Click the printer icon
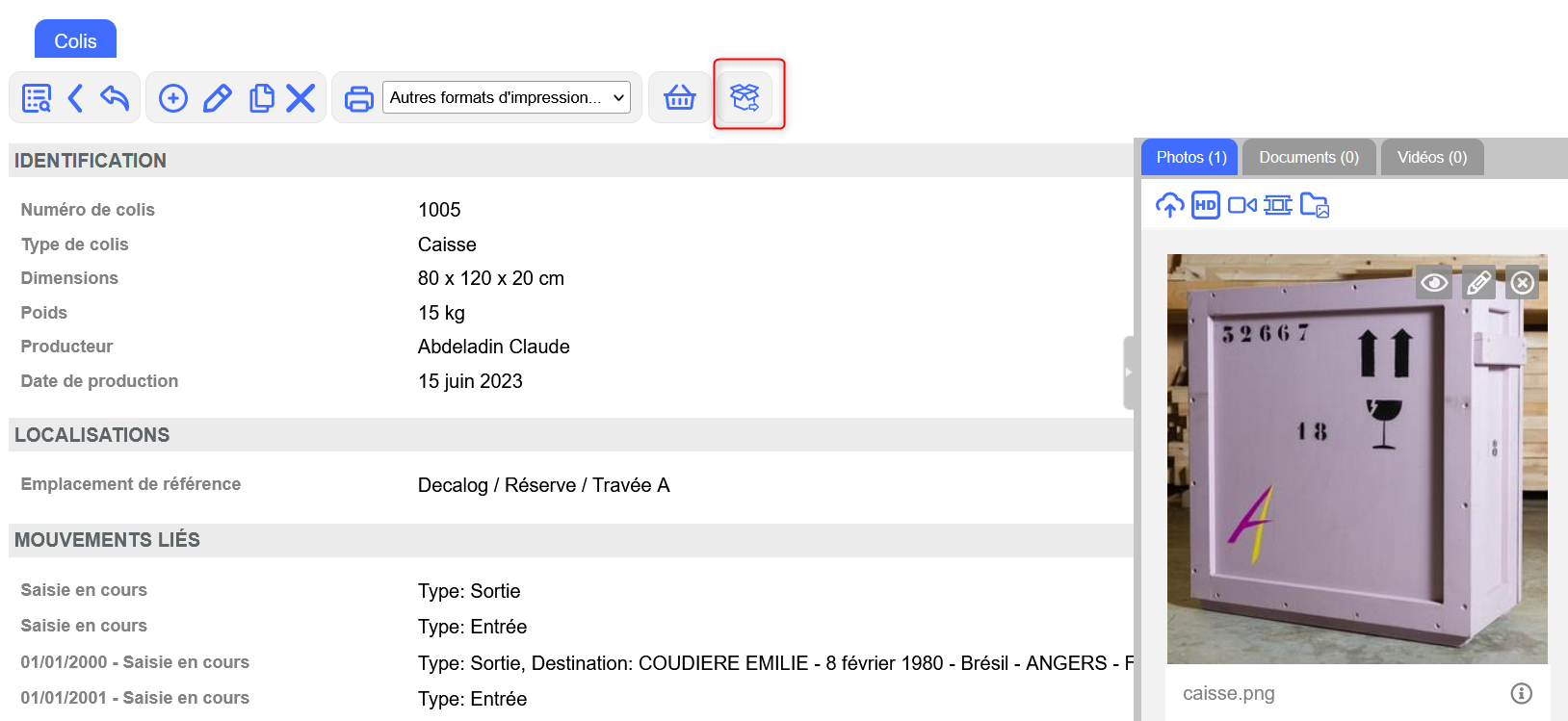Image resolution: width=1568 pixels, height=721 pixels. 359,98
